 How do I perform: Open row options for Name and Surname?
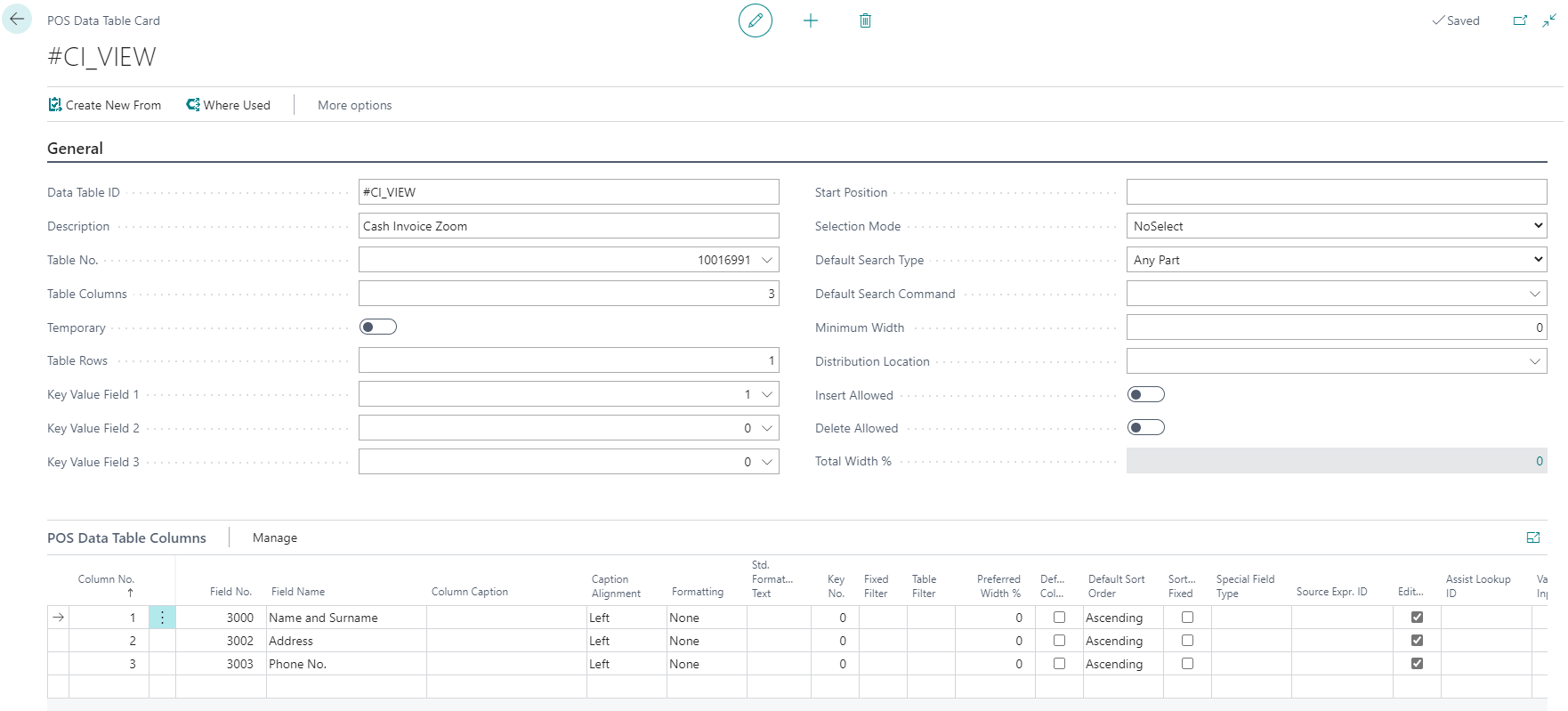(162, 618)
